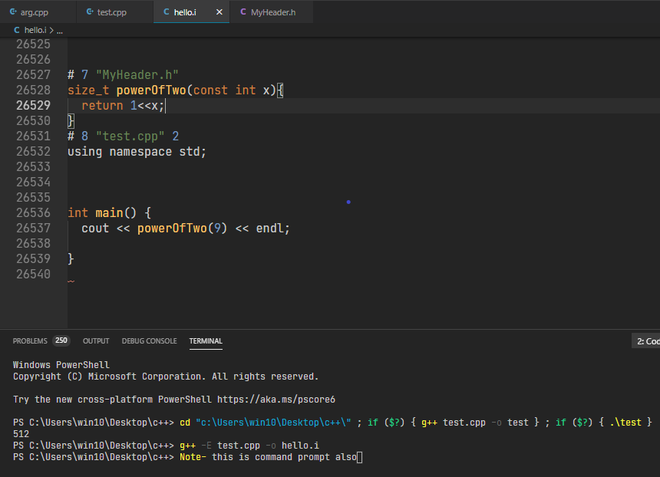Viewport: 660px width, 477px height.
Task: Expand the breadcrumb ellipsis after hello.i
Action: click(x=60, y=31)
